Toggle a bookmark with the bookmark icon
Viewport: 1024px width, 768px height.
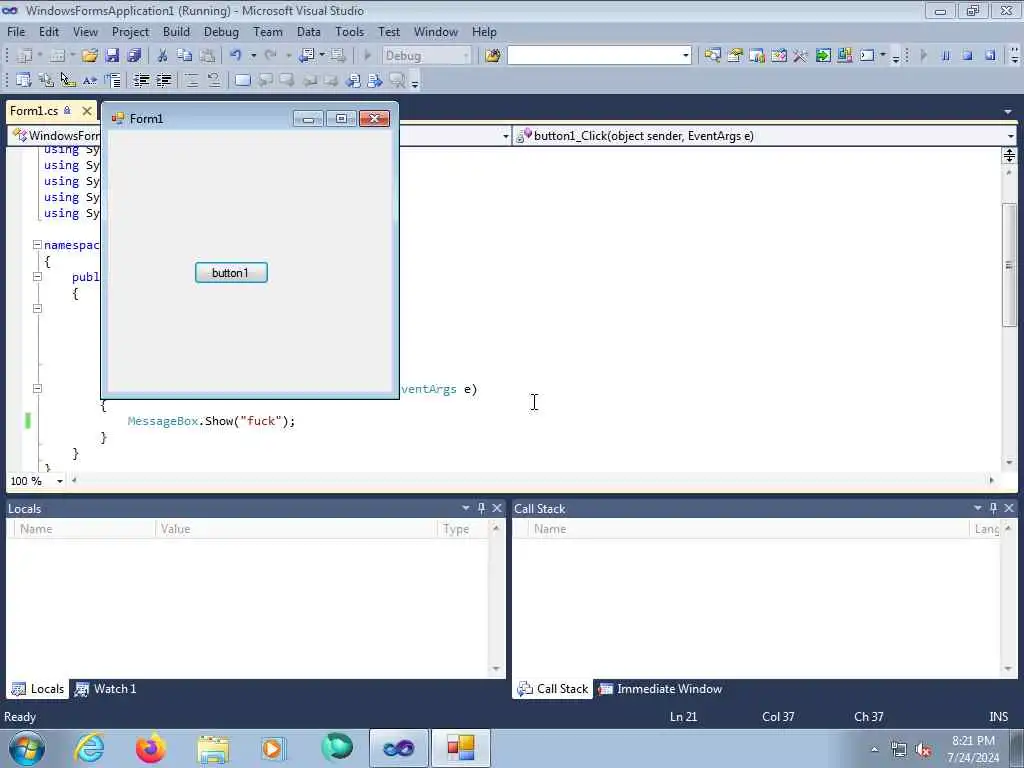click(242, 80)
